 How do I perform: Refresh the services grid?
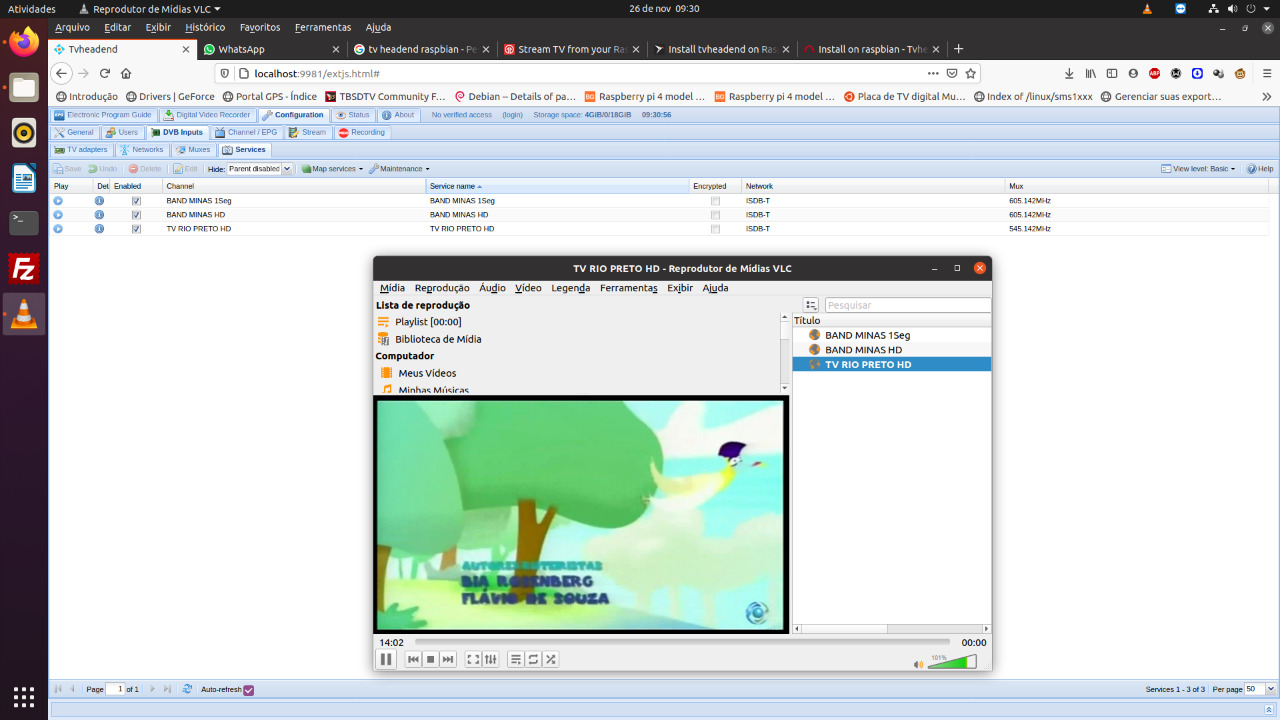click(x=186, y=689)
